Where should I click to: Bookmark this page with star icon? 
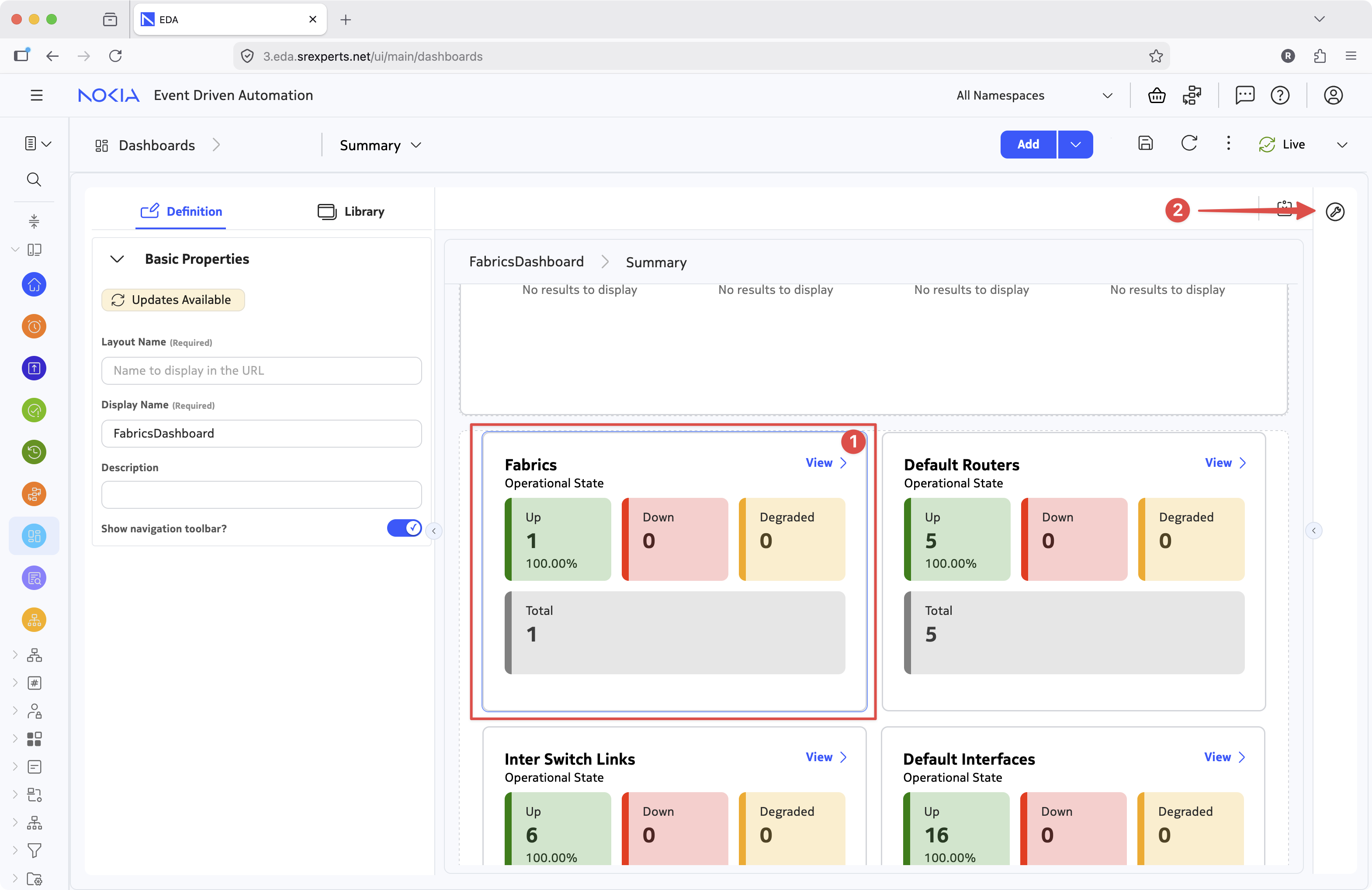[x=1156, y=56]
